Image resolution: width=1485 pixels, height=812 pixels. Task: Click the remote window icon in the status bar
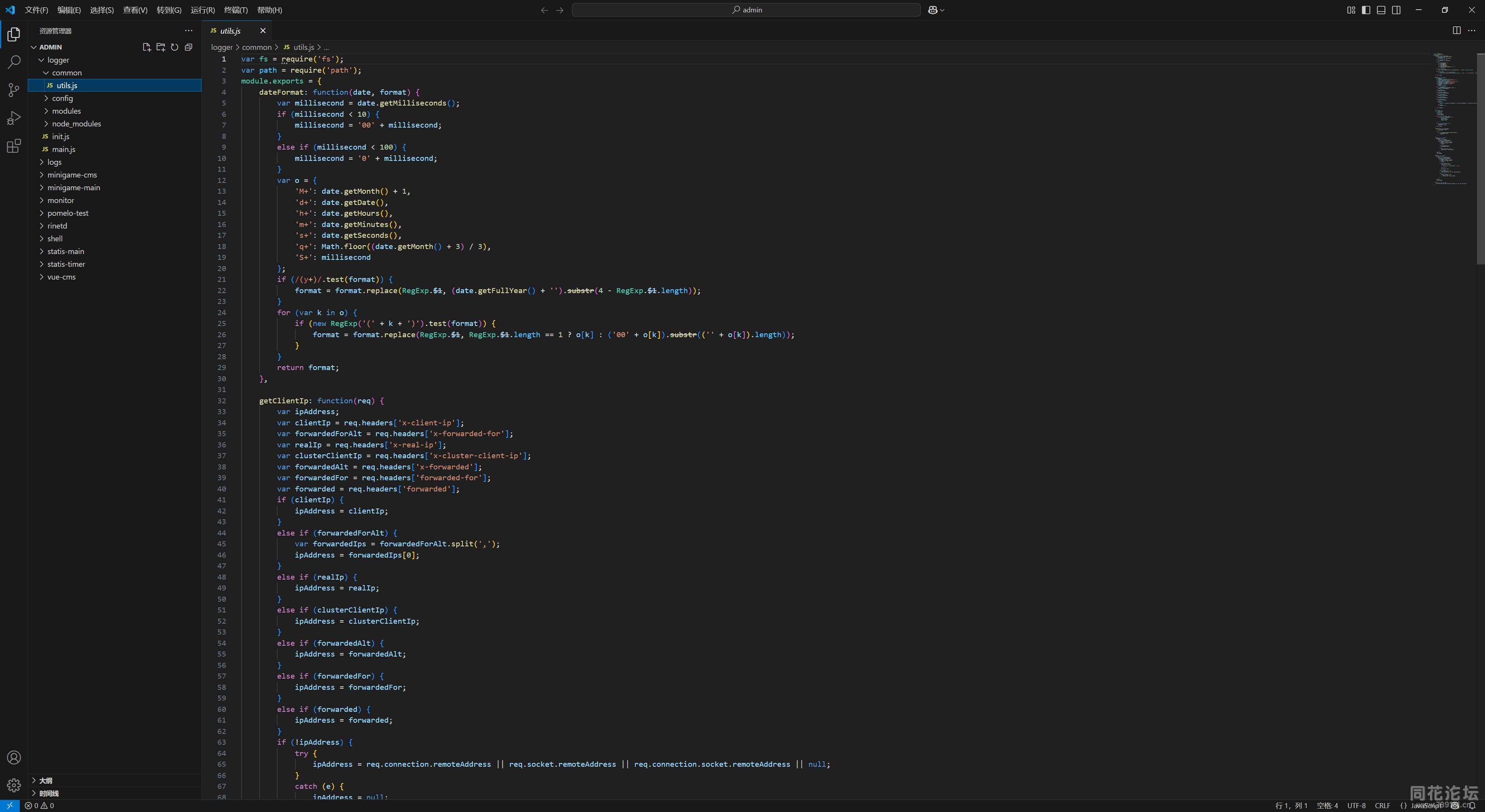coord(10,806)
